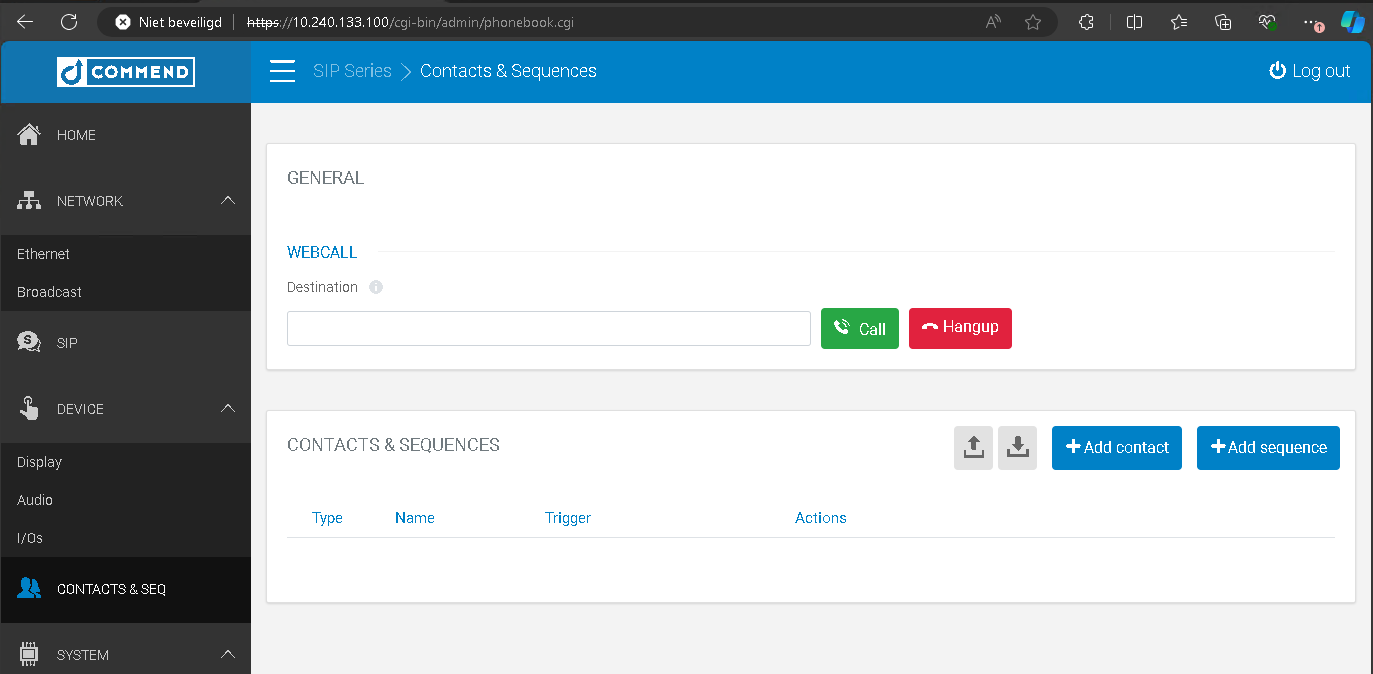This screenshot has height=674, width=1373.
Task: Click the upload contacts icon button
Action: pos(973,448)
